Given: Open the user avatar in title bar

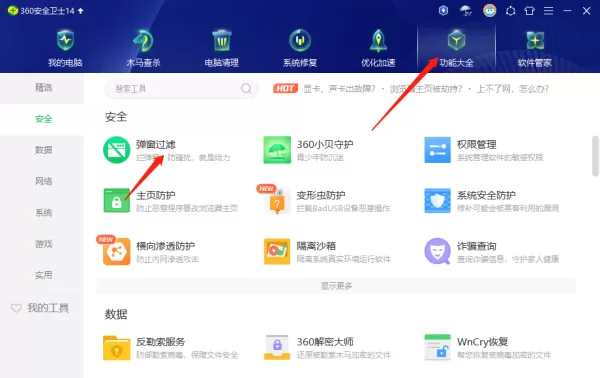Looking at the screenshot, I should (x=489, y=10).
